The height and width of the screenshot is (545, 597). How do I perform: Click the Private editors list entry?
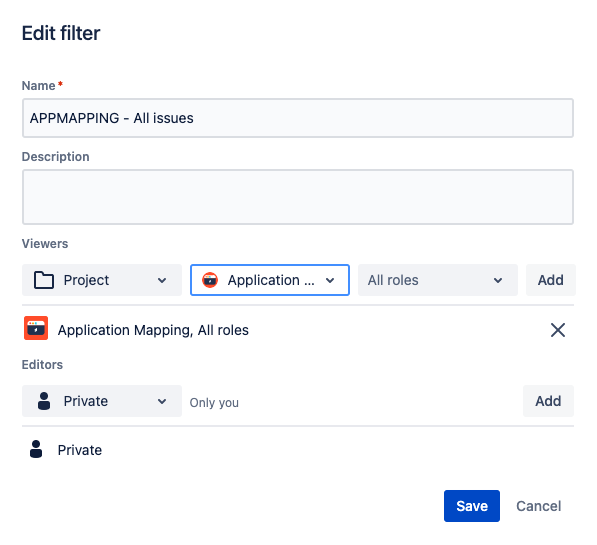pos(80,450)
